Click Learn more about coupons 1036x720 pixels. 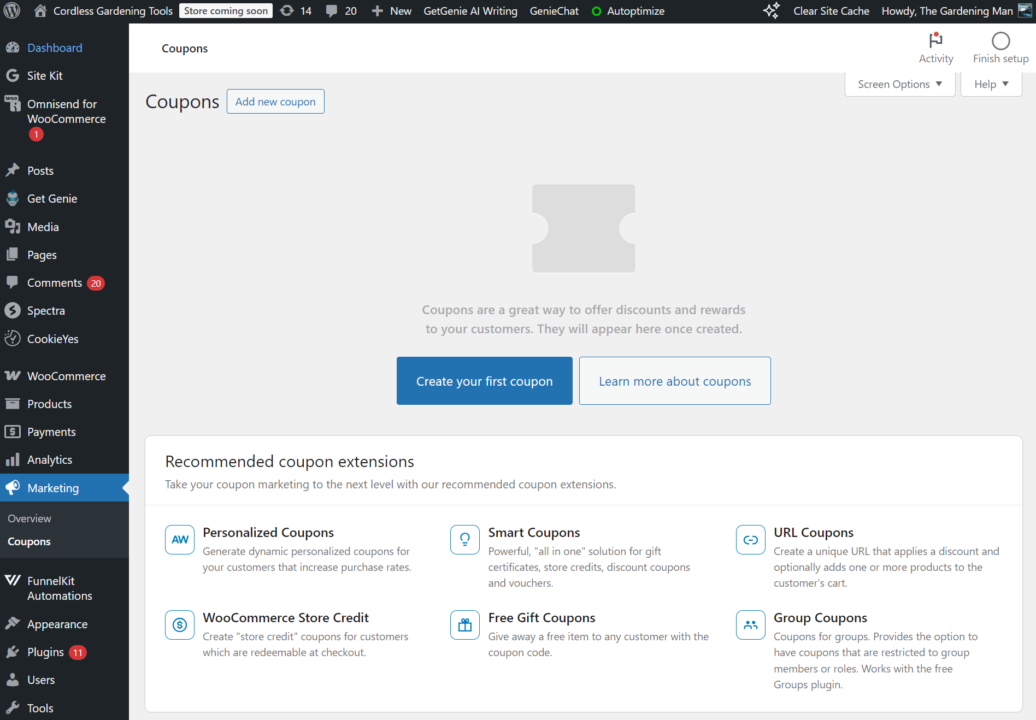(674, 381)
